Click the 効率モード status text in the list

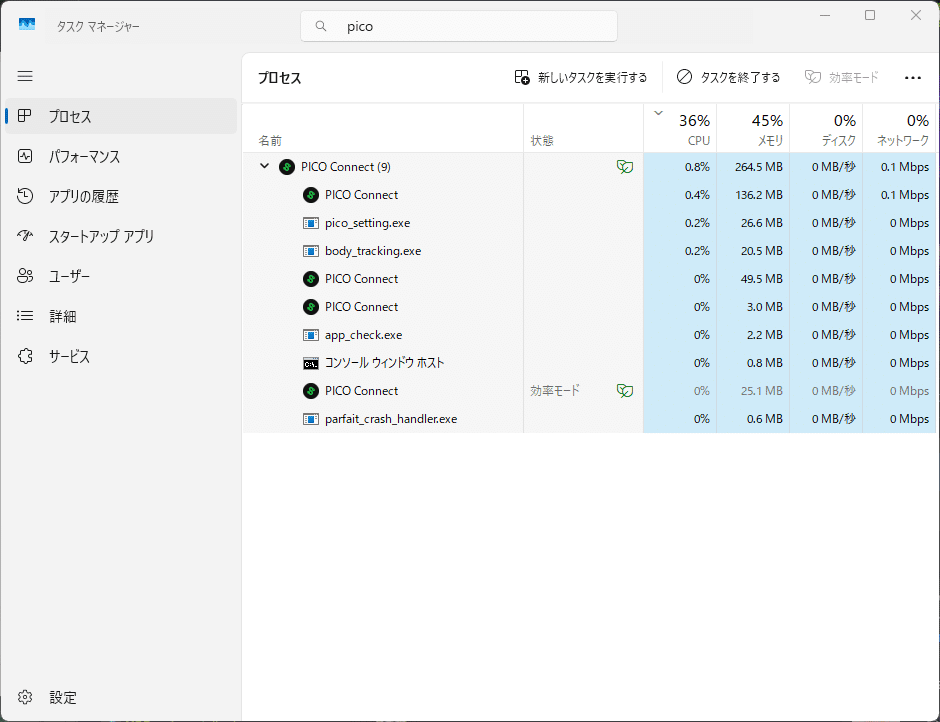[x=555, y=391]
